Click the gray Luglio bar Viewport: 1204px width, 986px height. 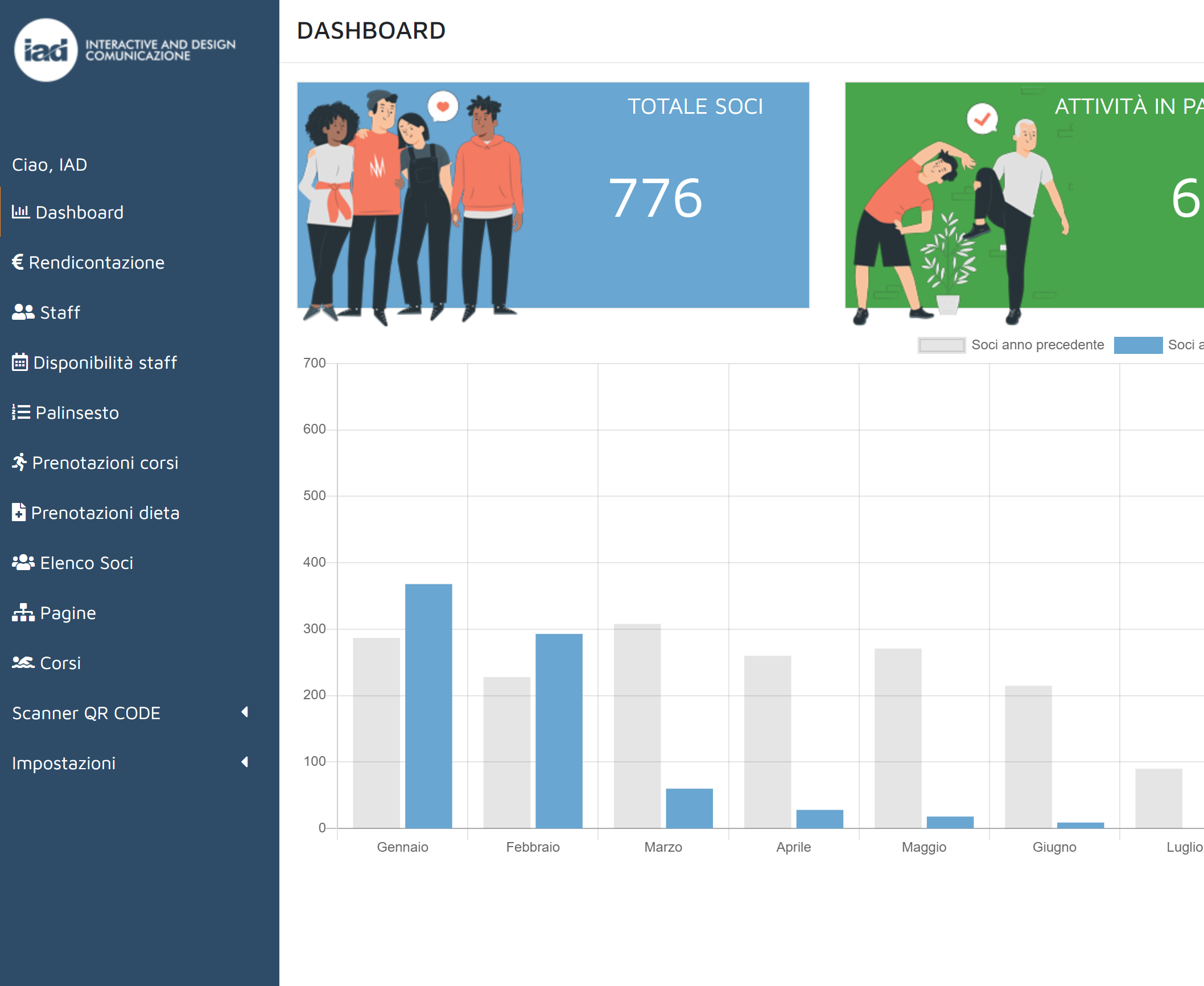coord(1158,798)
